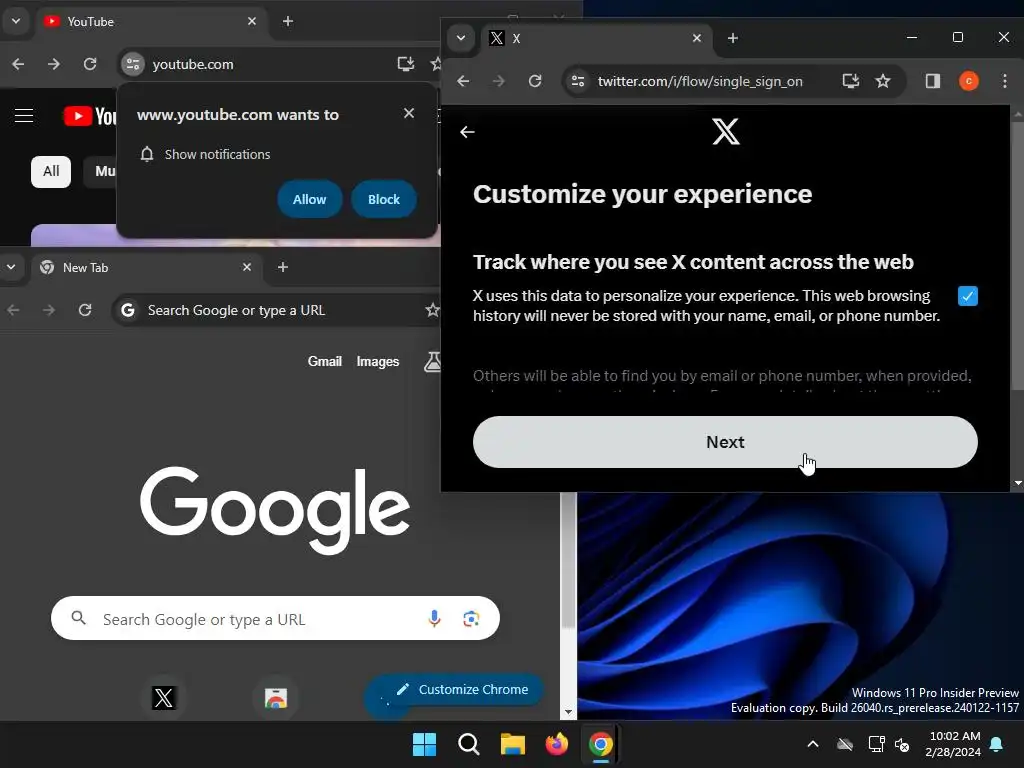
Task: Open File Explorer from taskbar
Action: pos(513,744)
